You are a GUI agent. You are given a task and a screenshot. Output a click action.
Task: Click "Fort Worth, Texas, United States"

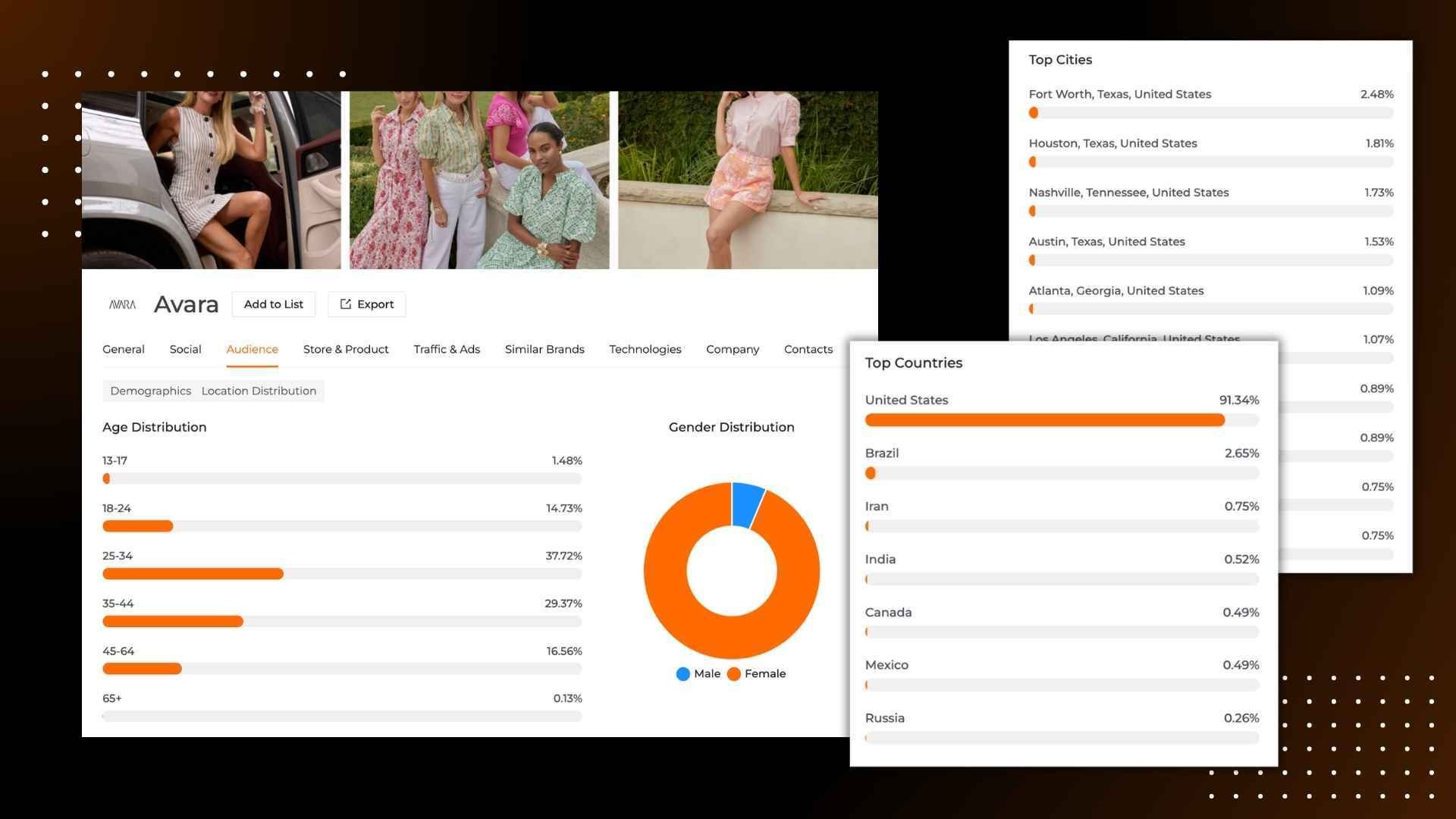[x=1120, y=94]
